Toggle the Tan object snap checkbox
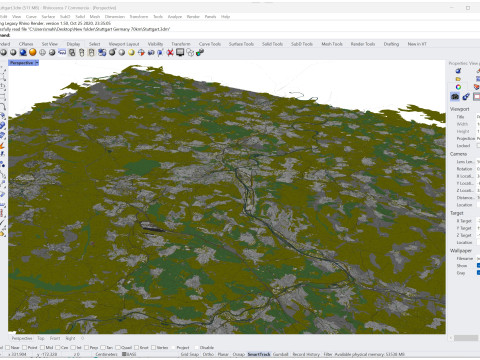This screenshot has height=360, width=480. 103,347
